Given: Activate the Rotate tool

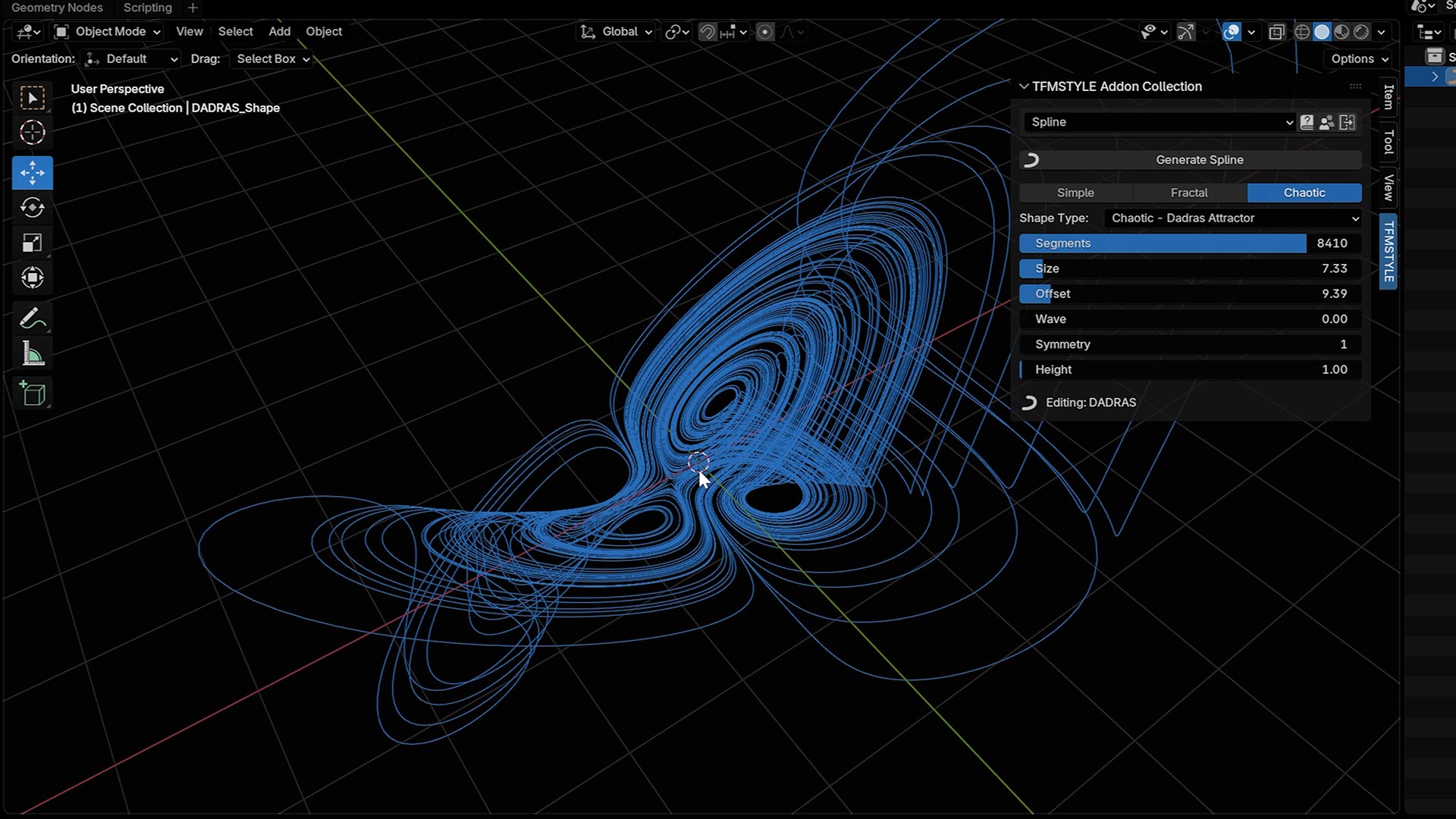Looking at the screenshot, I should pos(32,208).
